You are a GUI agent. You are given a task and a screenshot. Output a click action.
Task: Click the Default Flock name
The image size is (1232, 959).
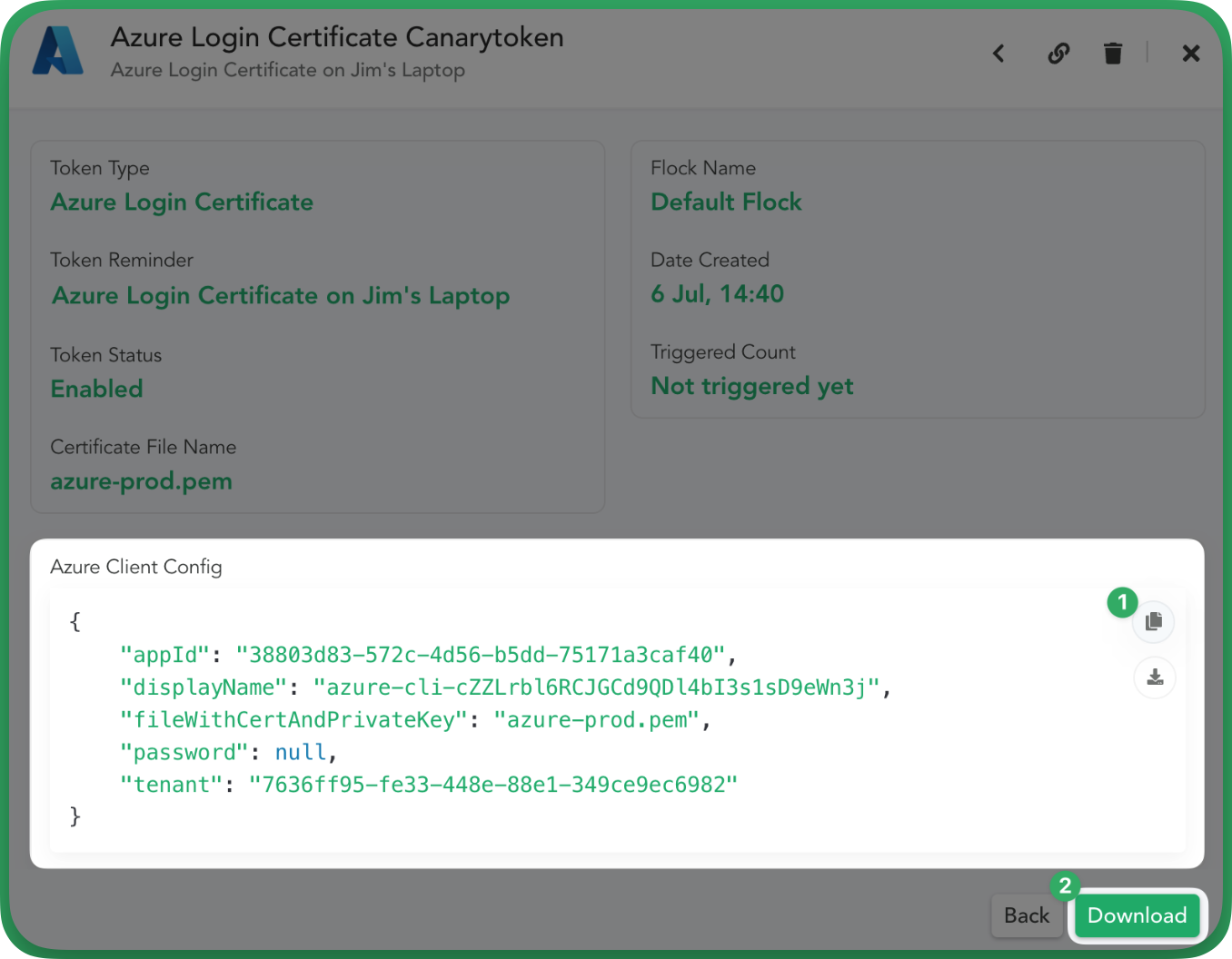pos(726,202)
